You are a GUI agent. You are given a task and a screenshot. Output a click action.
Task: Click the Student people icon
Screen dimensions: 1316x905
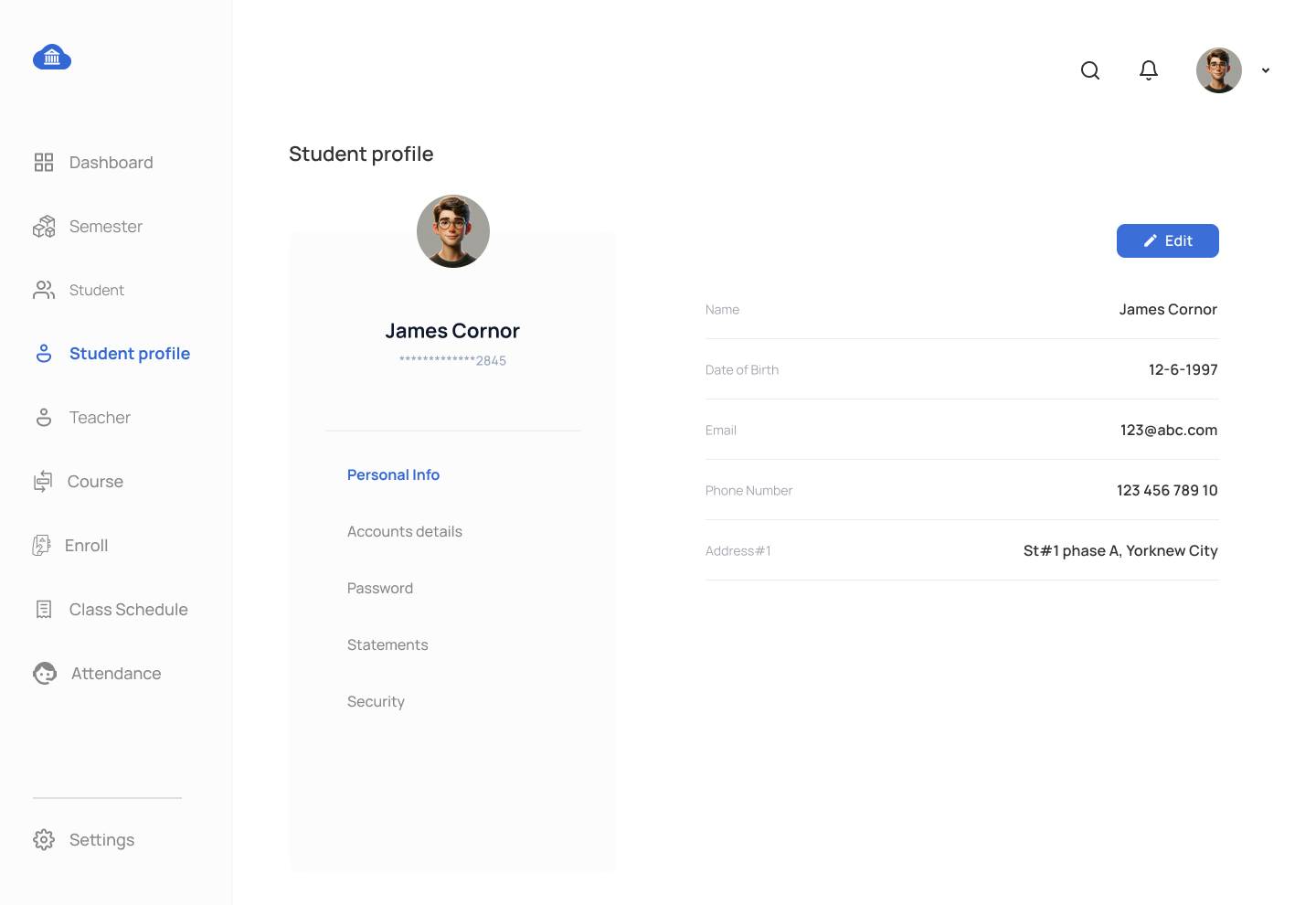tap(44, 290)
